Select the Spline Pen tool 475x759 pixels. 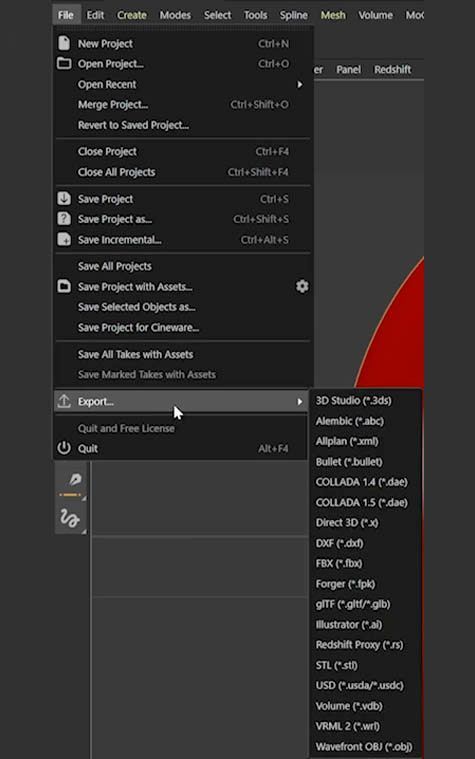75,480
